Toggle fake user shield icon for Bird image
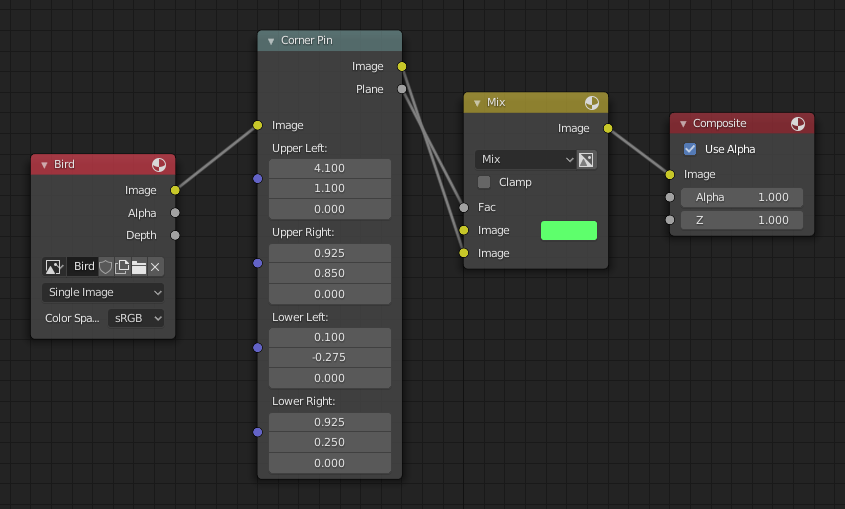This screenshot has width=845, height=509. tap(106, 267)
